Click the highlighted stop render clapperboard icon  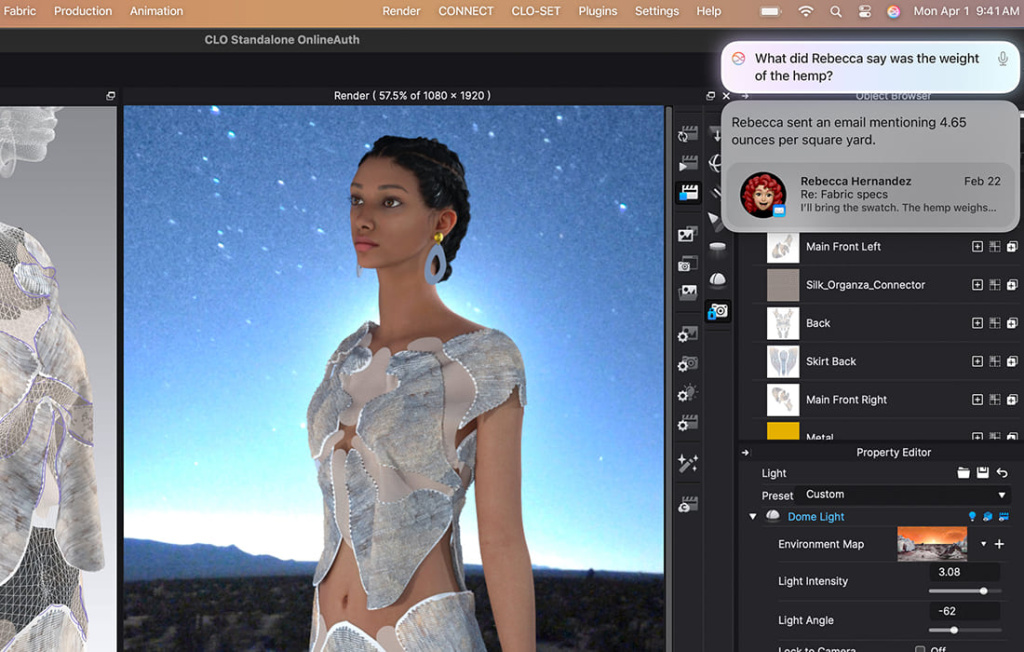(x=688, y=193)
